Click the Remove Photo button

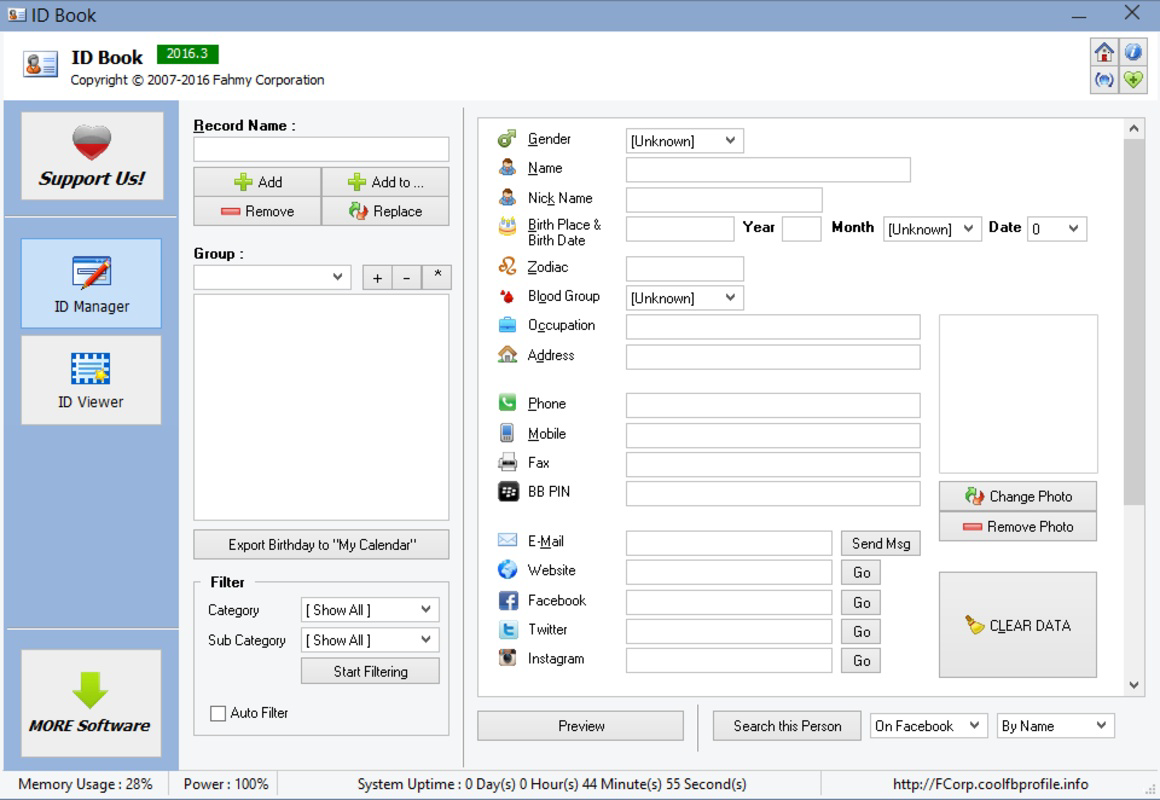1018,526
